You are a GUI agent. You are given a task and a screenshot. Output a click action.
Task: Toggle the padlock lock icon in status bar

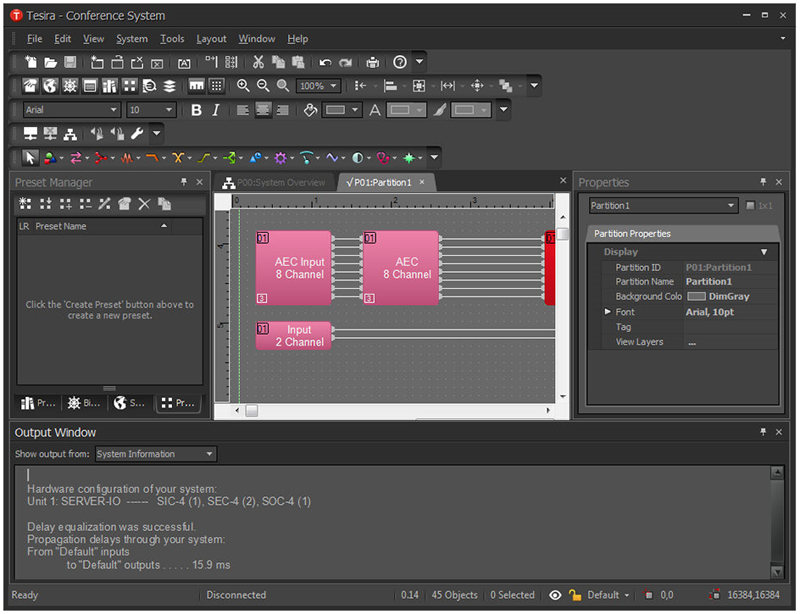point(575,595)
